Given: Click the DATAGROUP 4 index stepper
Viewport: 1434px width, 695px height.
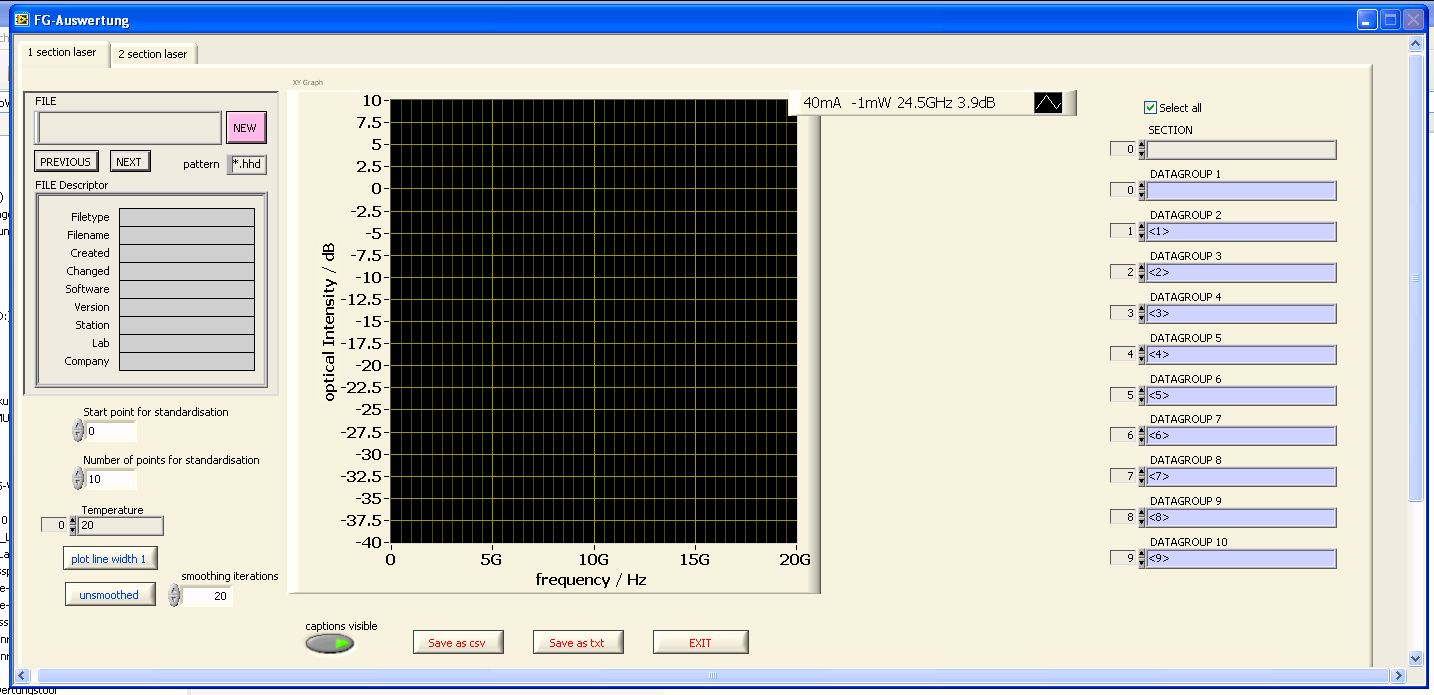Looking at the screenshot, I should click(1142, 313).
